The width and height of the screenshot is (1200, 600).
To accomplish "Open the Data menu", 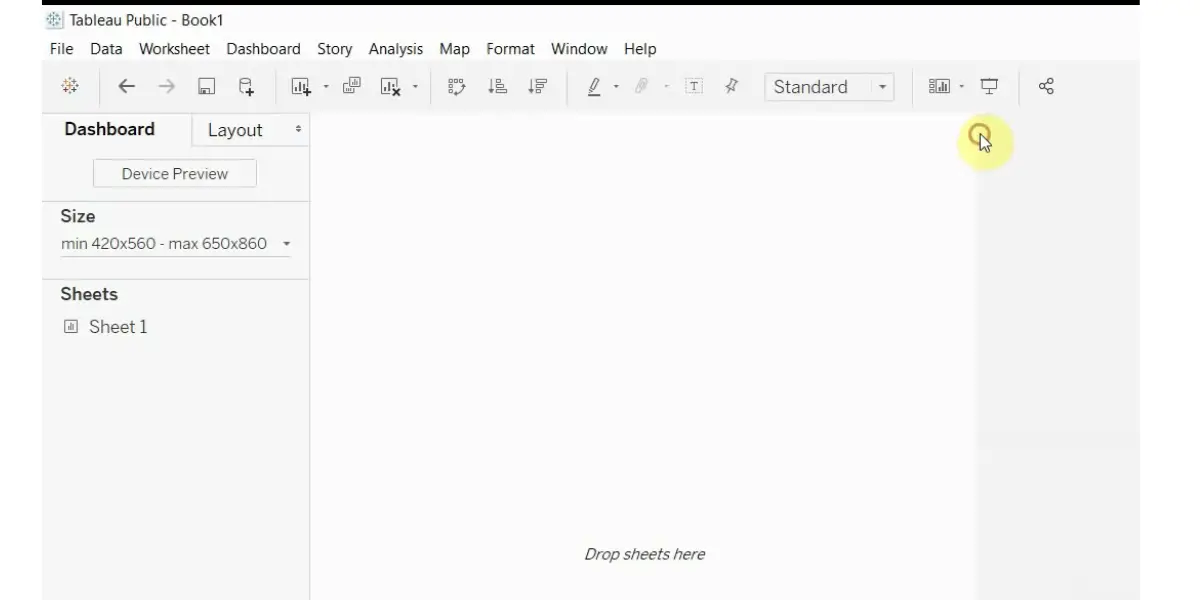I will (106, 48).
